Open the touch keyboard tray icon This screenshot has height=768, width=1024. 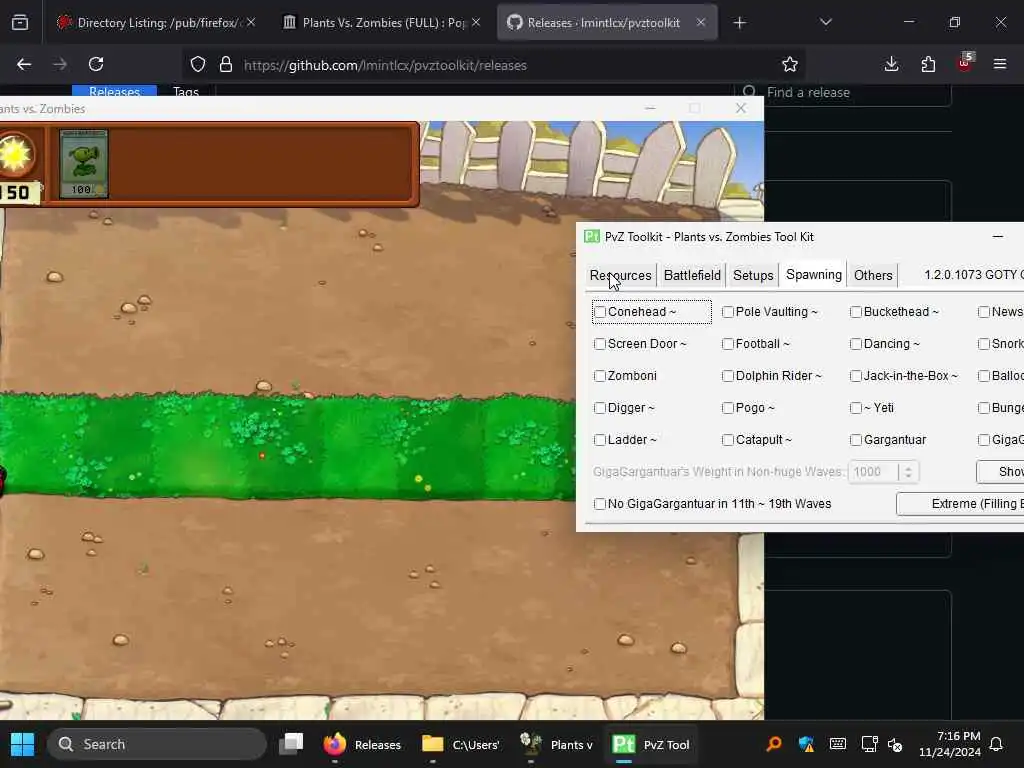click(837, 744)
